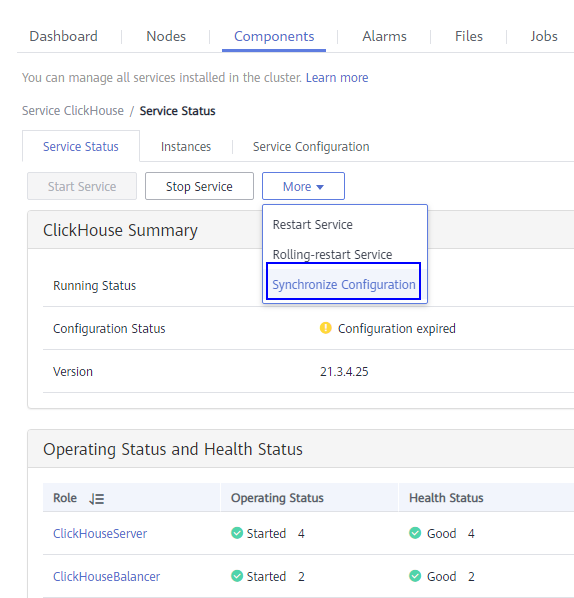The width and height of the screenshot is (574, 598).
Task: Go to Service ClickHouse breadcrumb
Action: pyautogui.click(x=73, y=111)
